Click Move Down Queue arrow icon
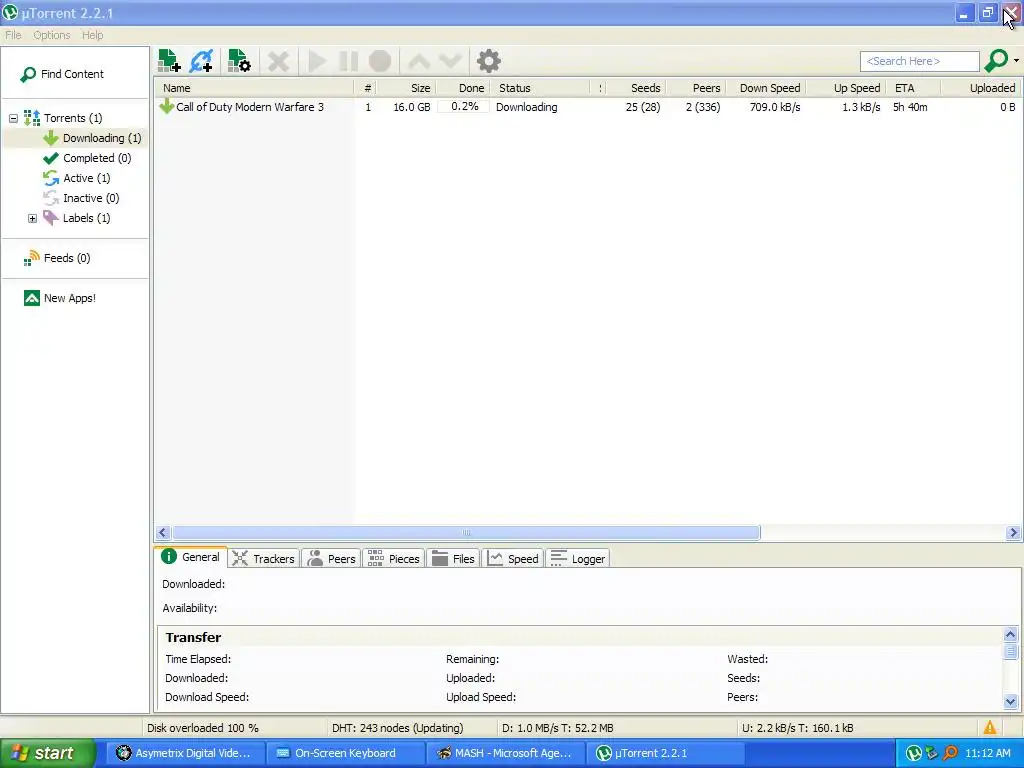Viewport: 1024px width, 768px height. coord(451,61)
